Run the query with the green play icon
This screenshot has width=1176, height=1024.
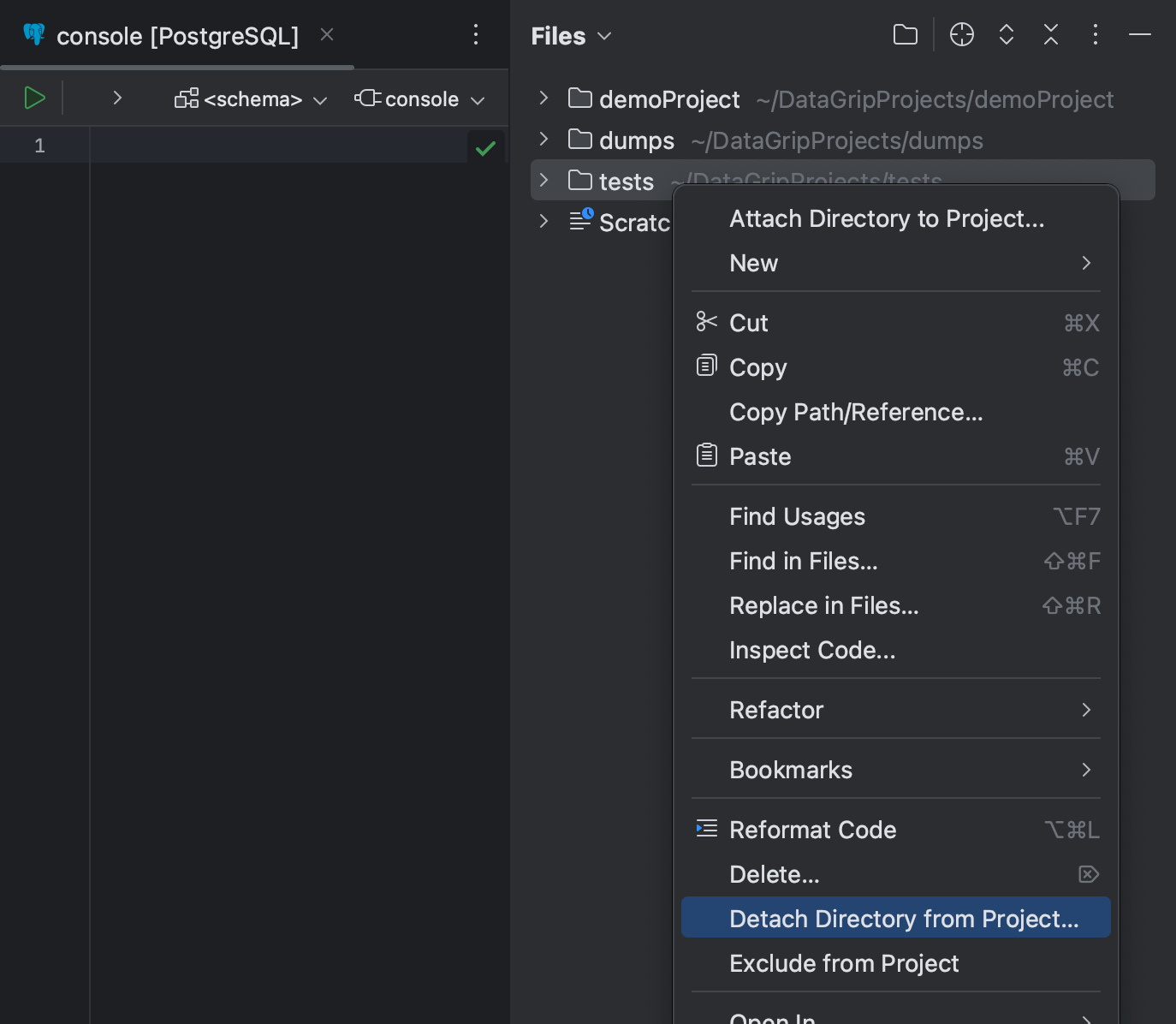pyautogui.click(x=35, y=98)
